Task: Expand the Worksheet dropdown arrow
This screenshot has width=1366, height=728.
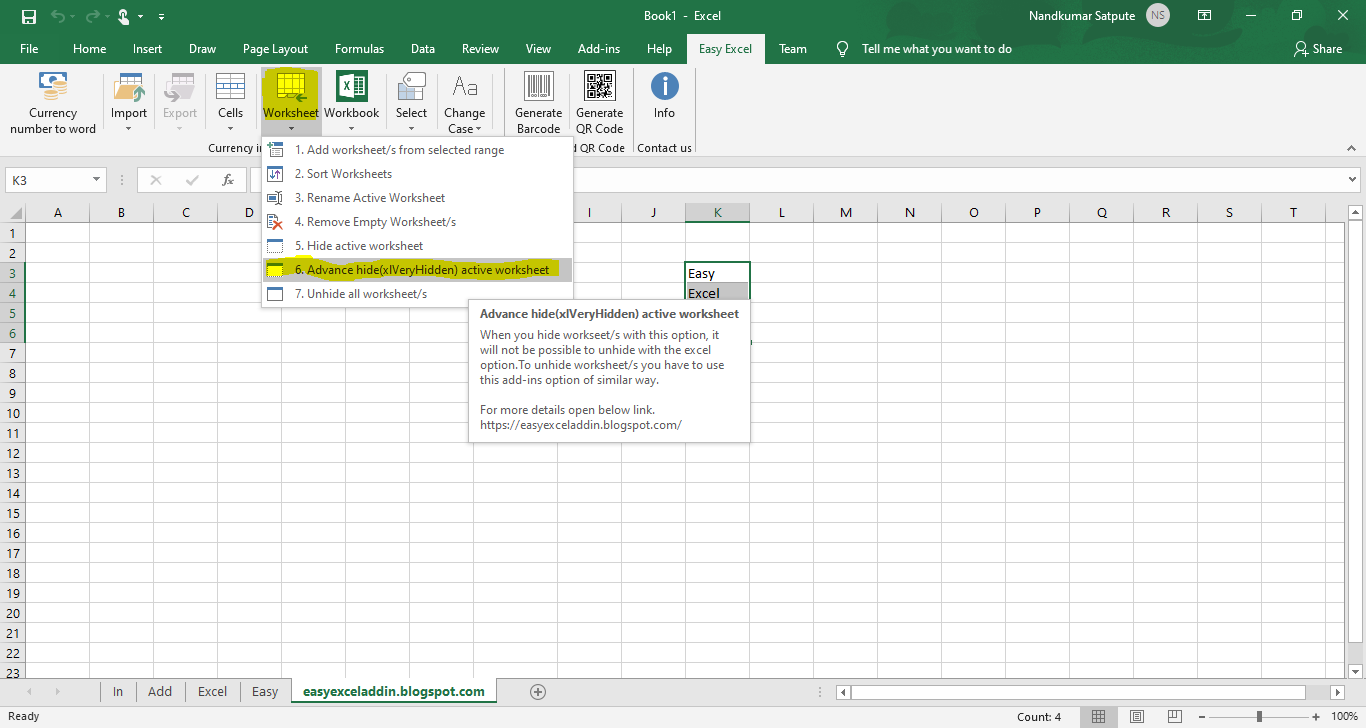Action: (x=291, y=128)
